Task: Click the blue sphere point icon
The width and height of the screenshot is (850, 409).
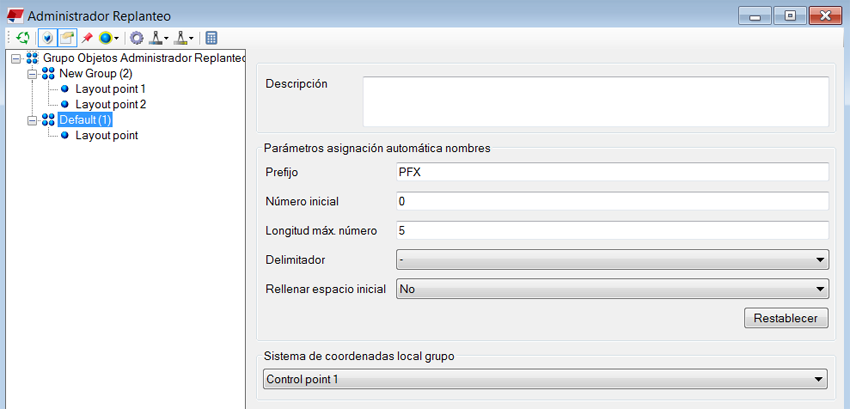Action: click(x=105, y=38)
